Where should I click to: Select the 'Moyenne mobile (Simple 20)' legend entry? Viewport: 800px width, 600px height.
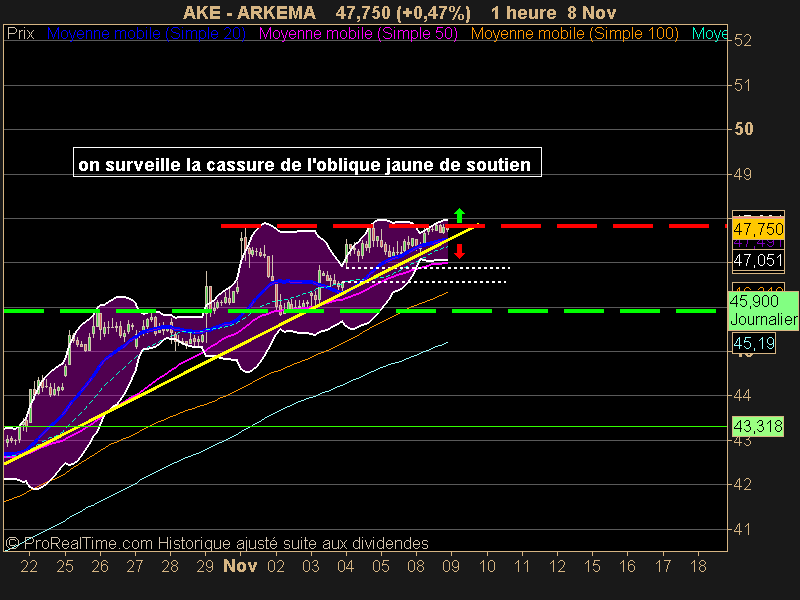click(x=146, y=34)
